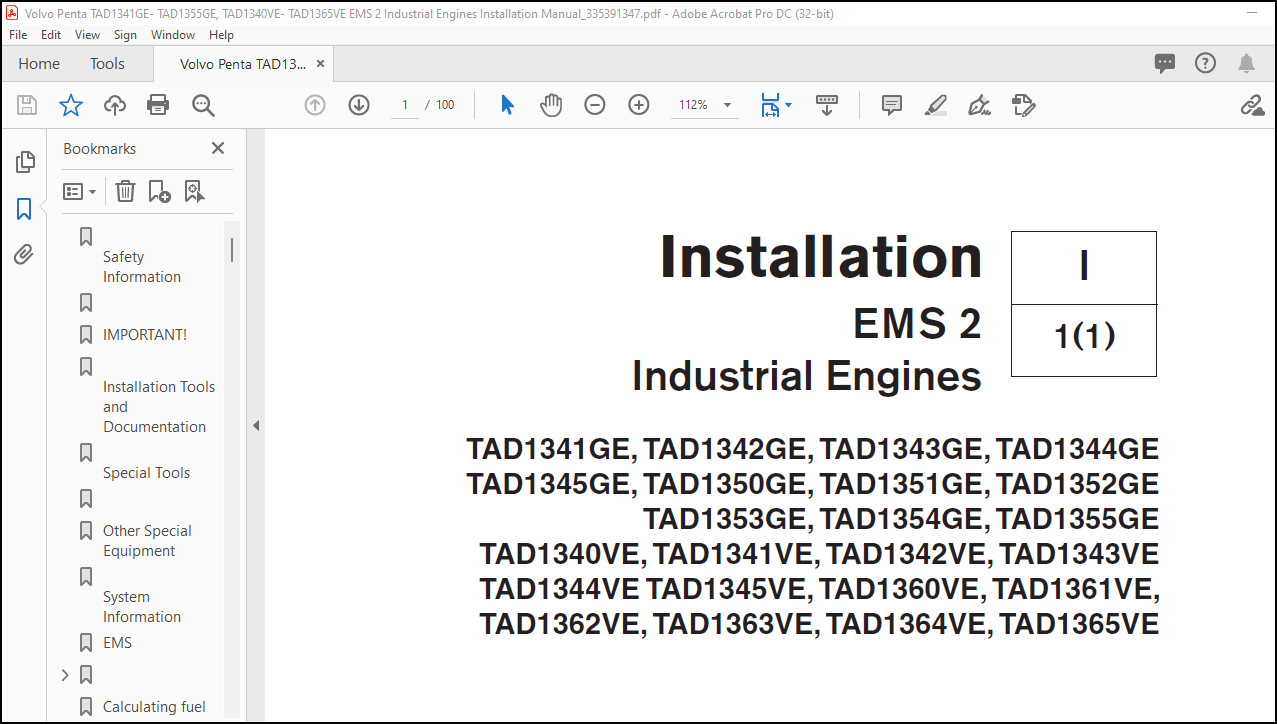Close the Volvo Penta document tab
Screen dimensions: 1277x724
320,63
